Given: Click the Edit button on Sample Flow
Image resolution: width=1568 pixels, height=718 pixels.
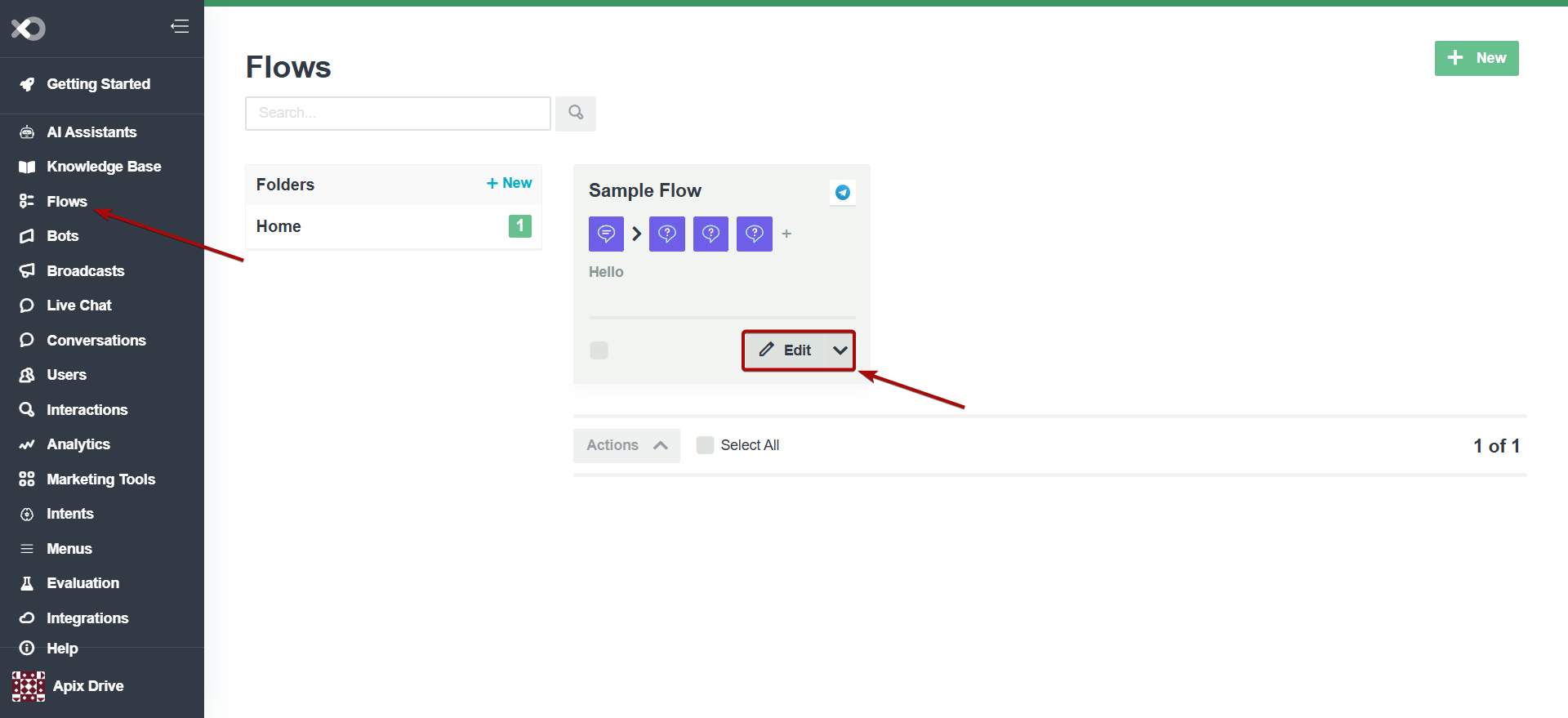Looking at the screenshot, I should (785, 350).
